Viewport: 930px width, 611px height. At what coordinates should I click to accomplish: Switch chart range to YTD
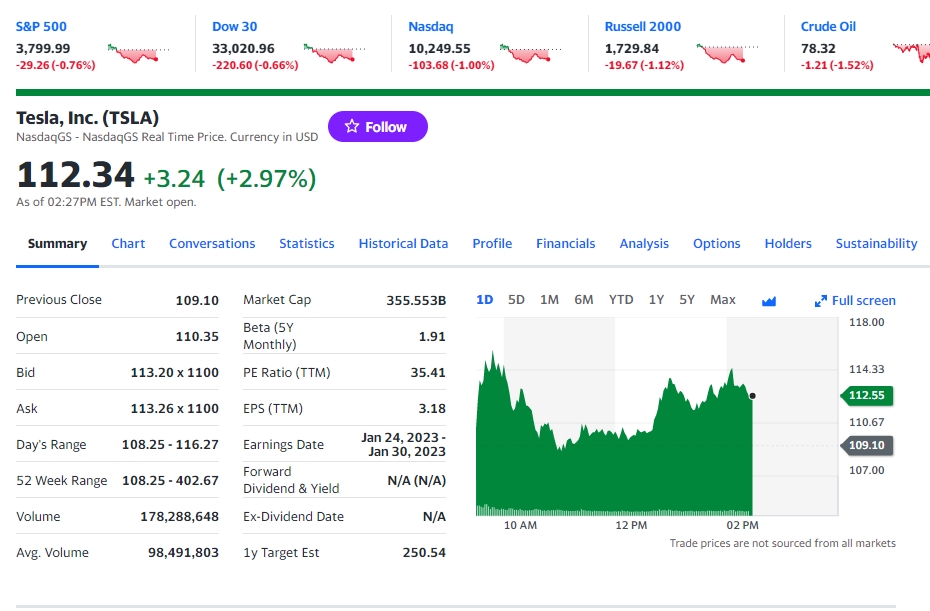(621, 300)
